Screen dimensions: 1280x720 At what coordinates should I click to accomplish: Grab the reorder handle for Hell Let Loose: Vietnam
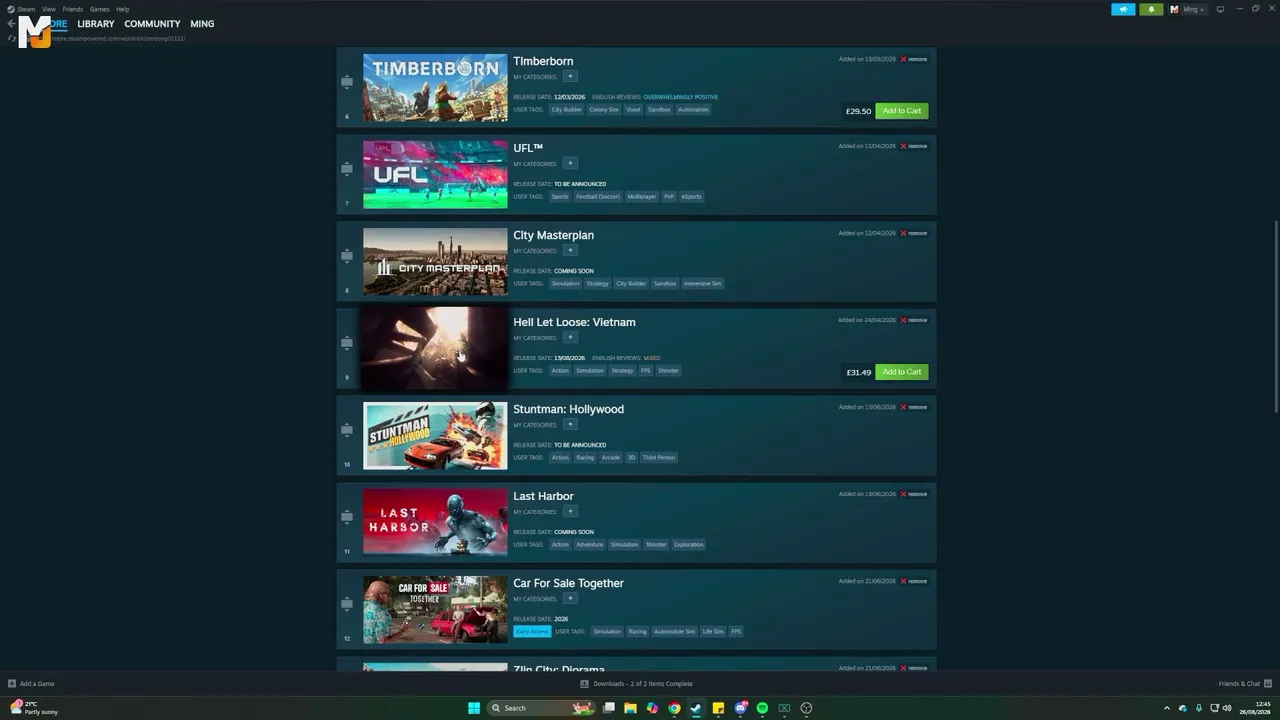coord(347,343)
